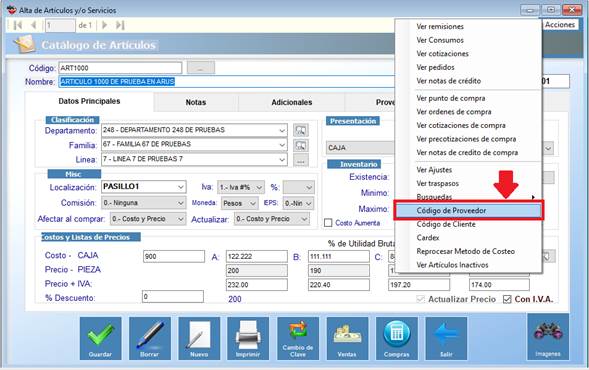This screenshot has width=589, height=370.
Task: Open the Comisión dropdown
Action: pos(180,203)
